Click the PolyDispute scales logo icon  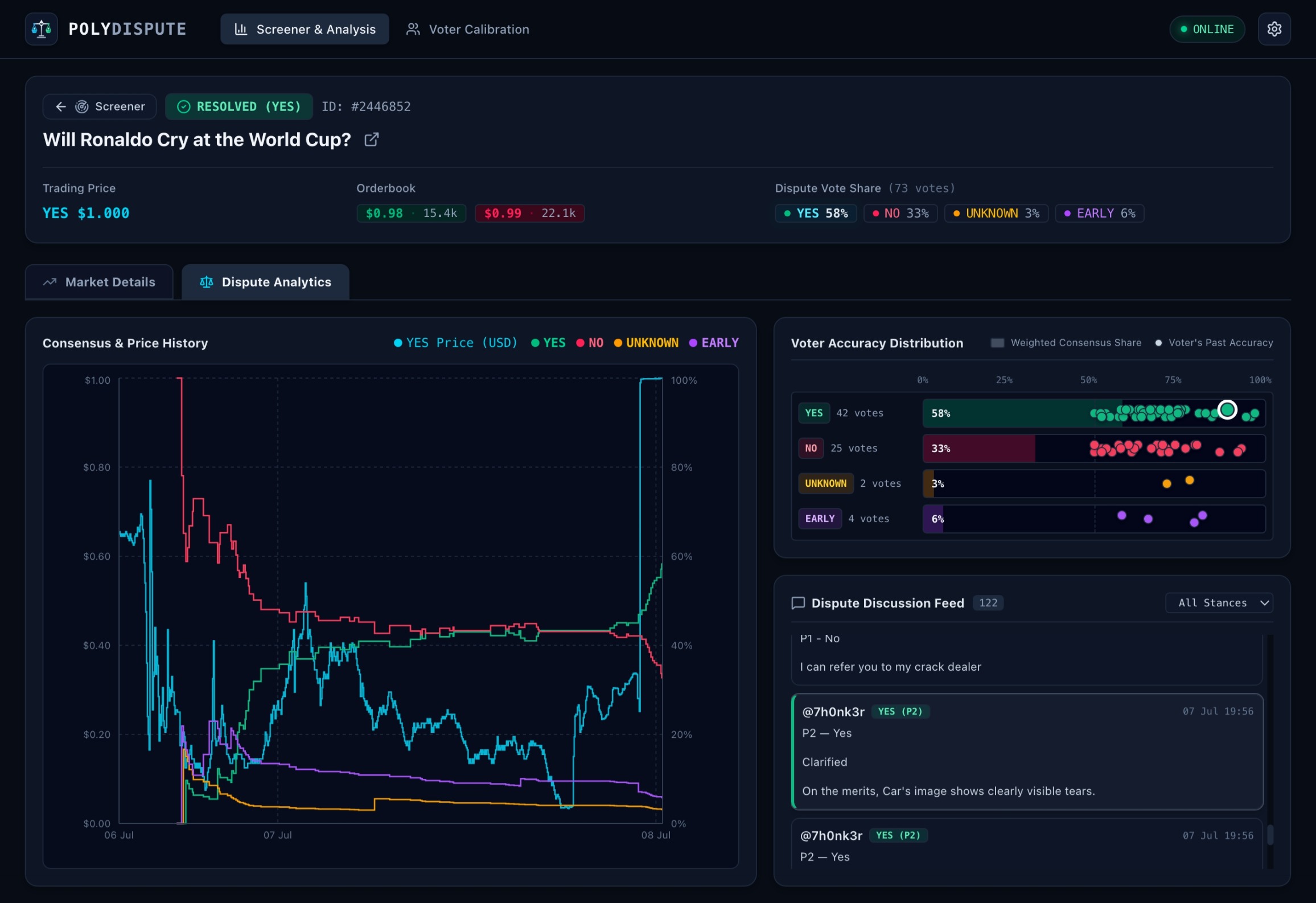click(x=41, y=29)
